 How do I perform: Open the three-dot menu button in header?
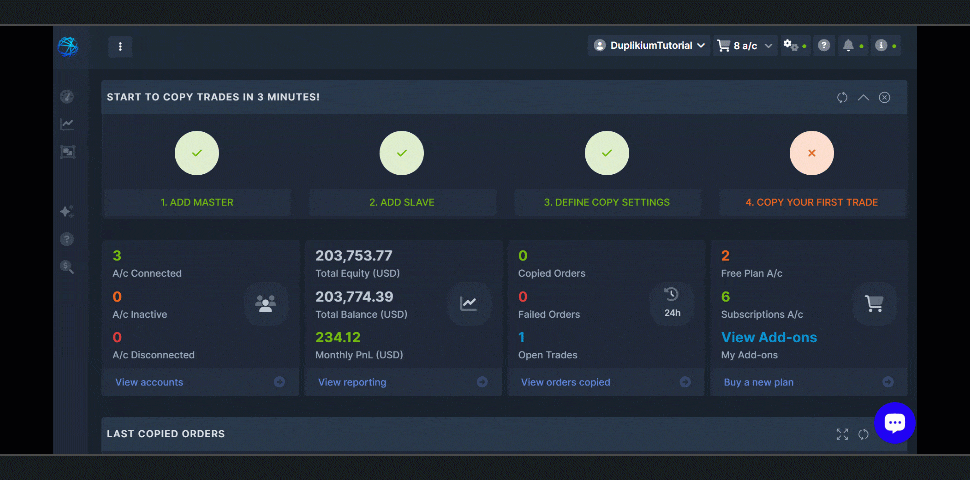(x=120, y=46)
